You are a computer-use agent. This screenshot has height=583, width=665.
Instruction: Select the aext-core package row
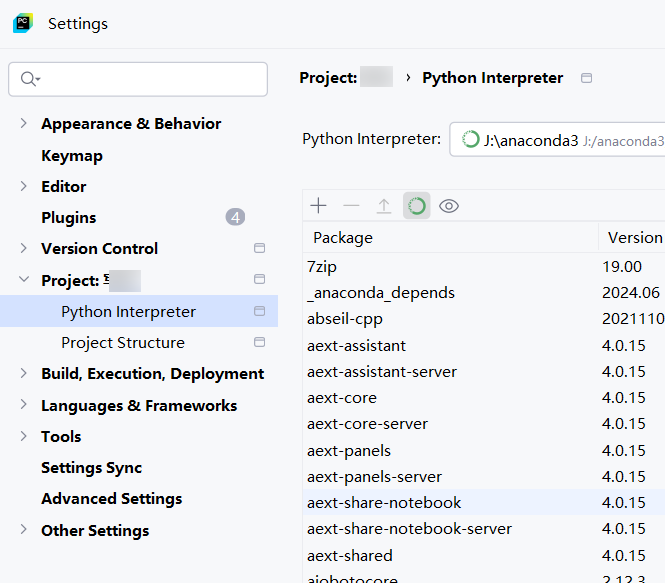click(x=483, y=398)
